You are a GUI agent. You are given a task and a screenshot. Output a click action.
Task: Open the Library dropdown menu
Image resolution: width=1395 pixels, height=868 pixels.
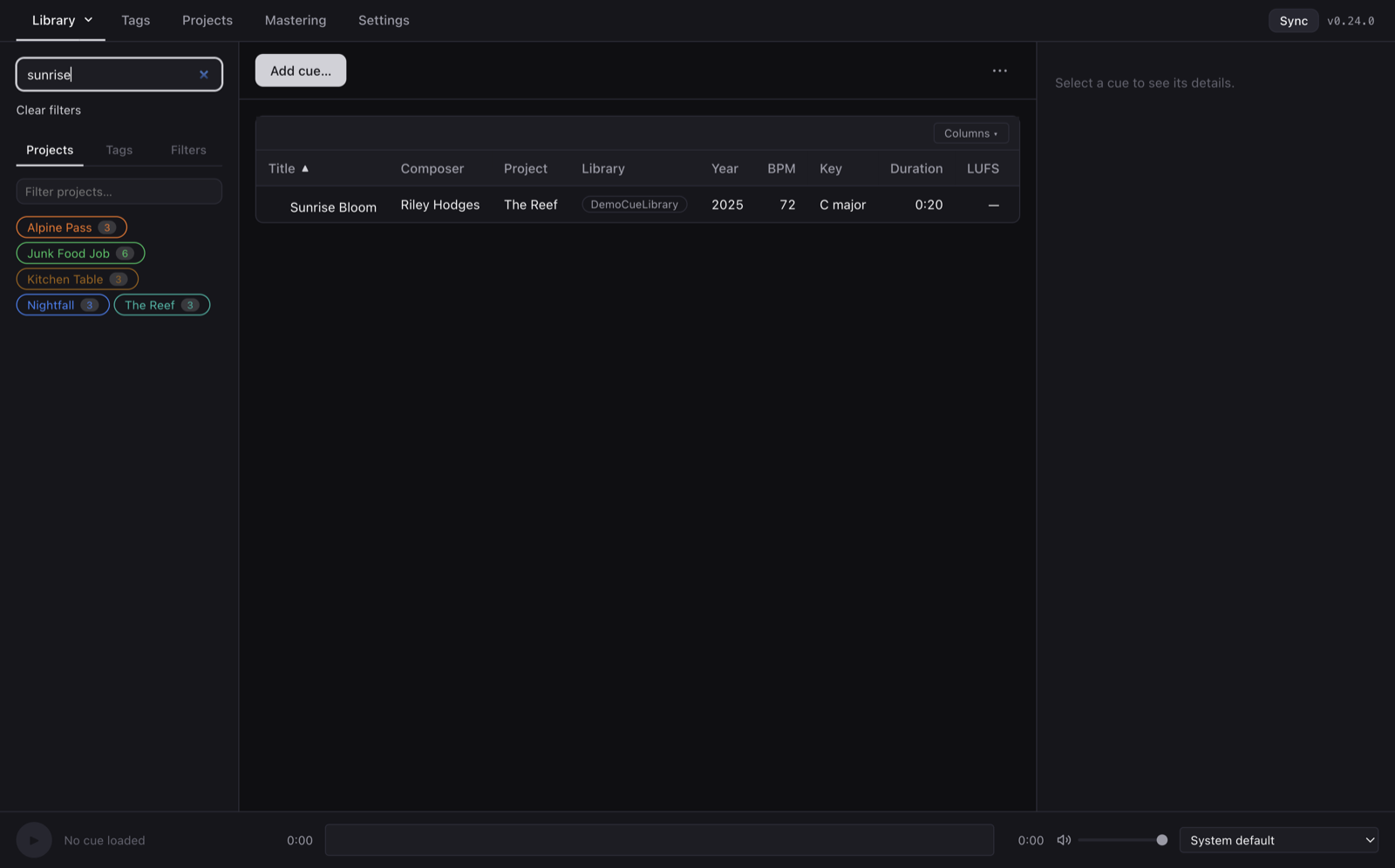coord(61,20)
